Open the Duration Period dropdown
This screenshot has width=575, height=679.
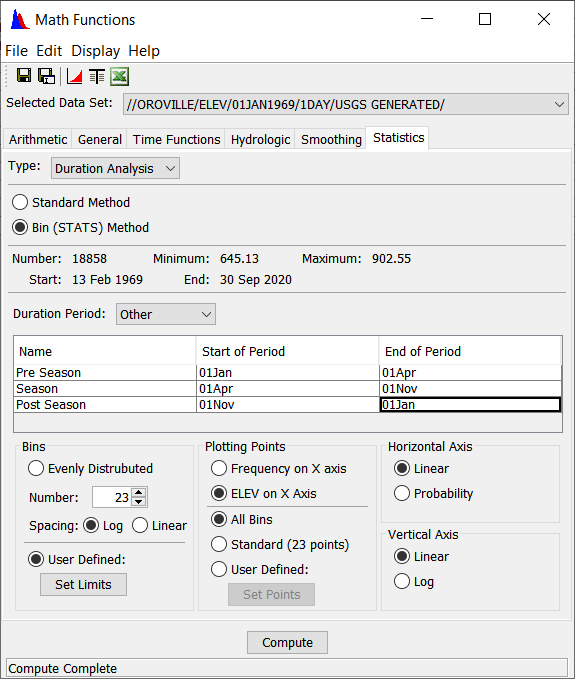pos(166,314)
